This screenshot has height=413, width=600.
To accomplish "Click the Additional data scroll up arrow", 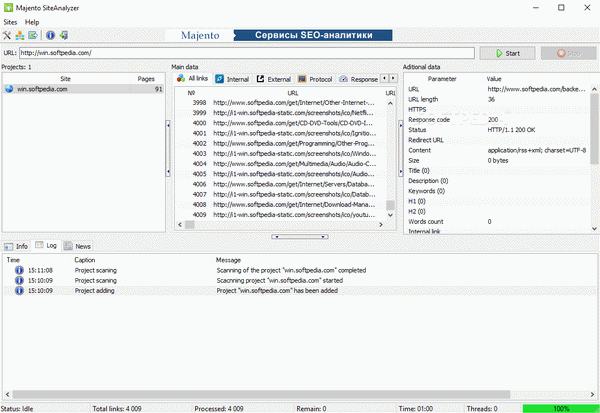I will point(594,89).
